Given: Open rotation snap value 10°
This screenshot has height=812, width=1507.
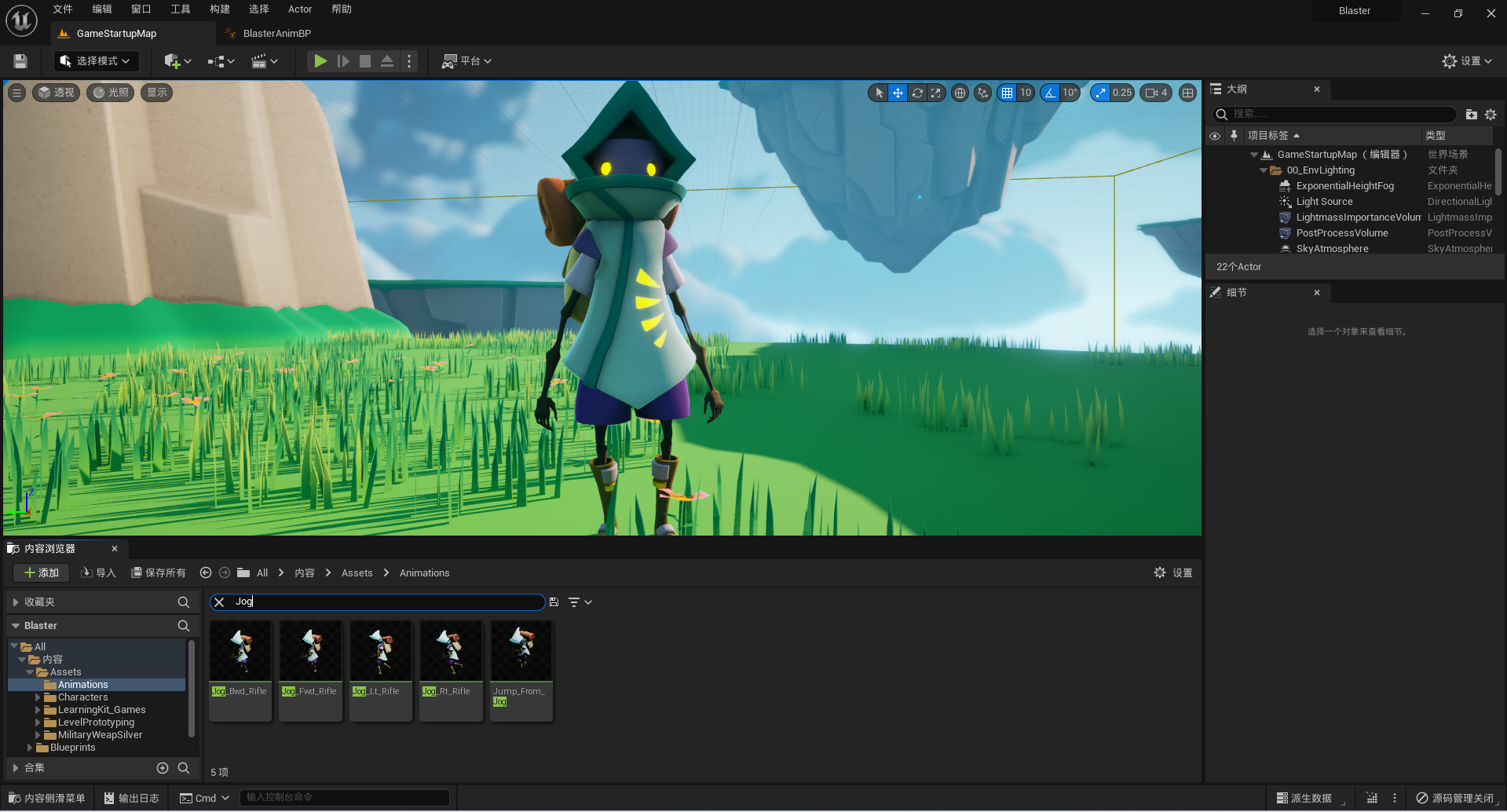Looking at the screenshot, I should (x=1070, y=93).
